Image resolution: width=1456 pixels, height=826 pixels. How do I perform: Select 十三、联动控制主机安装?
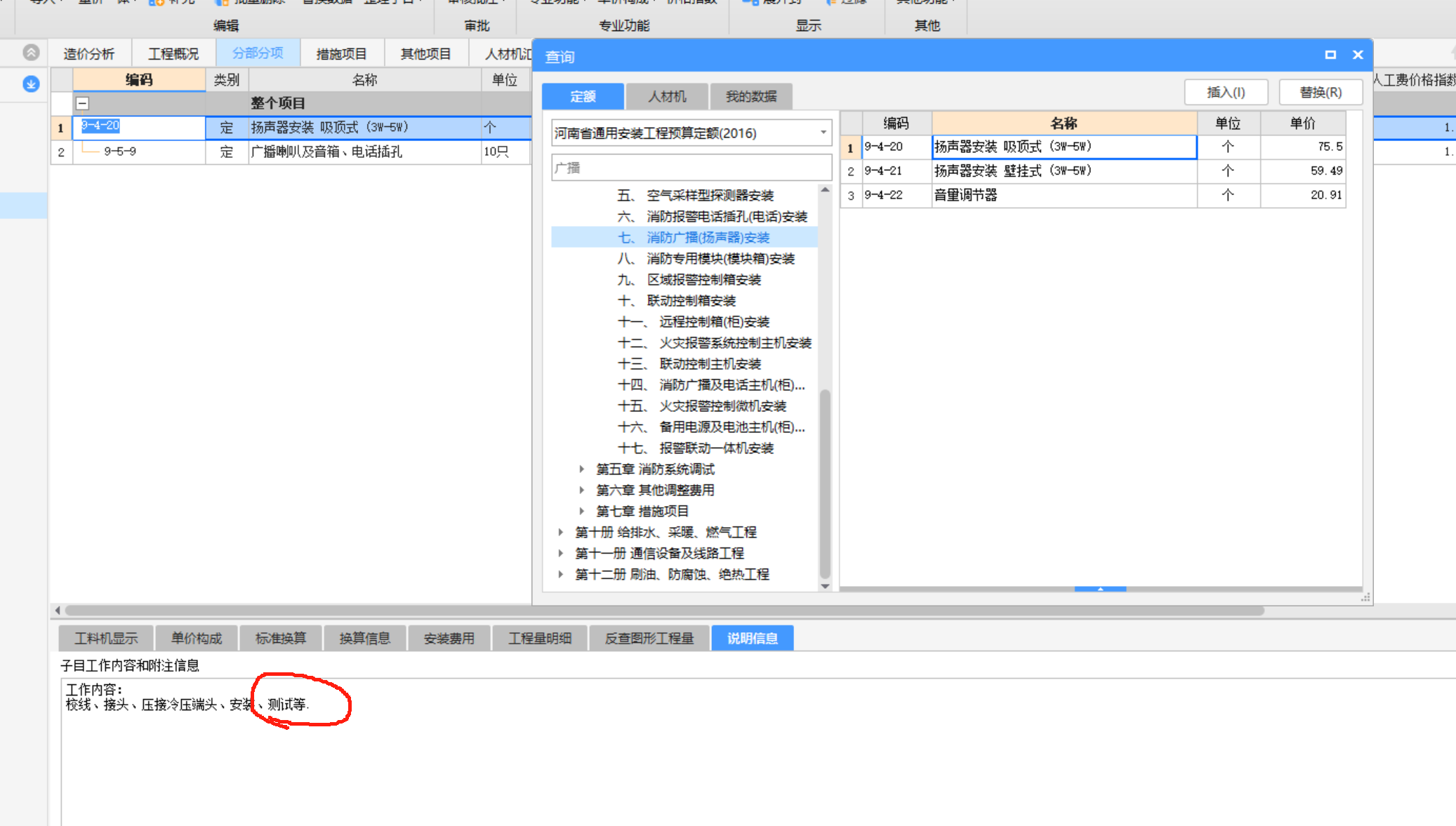tap(689, 364)
